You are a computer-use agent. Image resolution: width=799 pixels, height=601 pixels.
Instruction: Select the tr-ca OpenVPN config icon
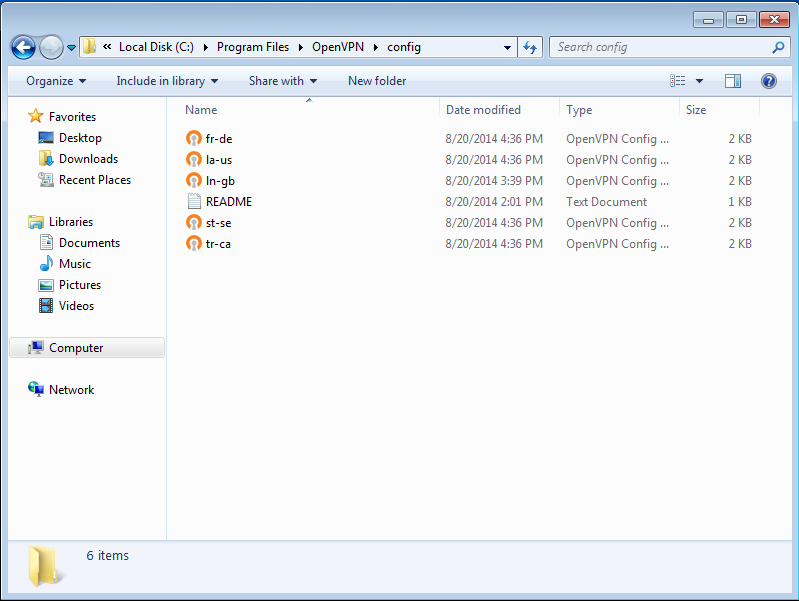tap(194, 244)
